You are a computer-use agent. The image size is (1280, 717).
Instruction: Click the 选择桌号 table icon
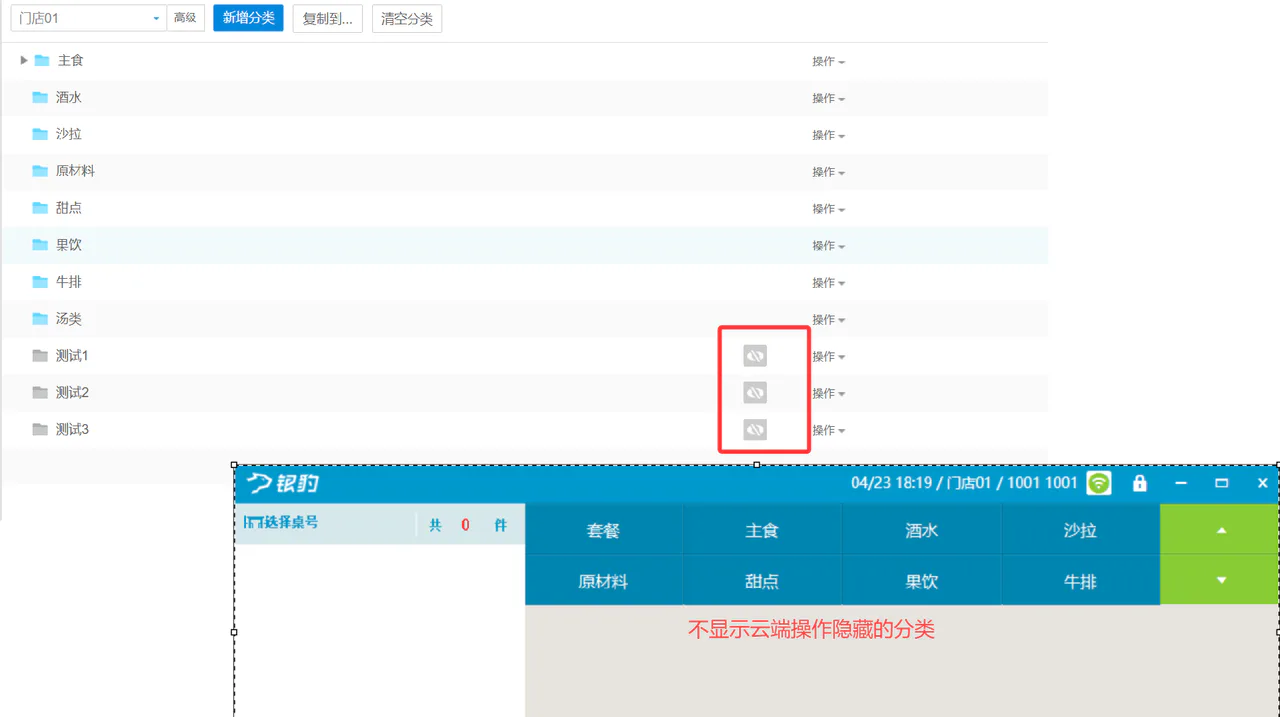[x=253, y=522]
